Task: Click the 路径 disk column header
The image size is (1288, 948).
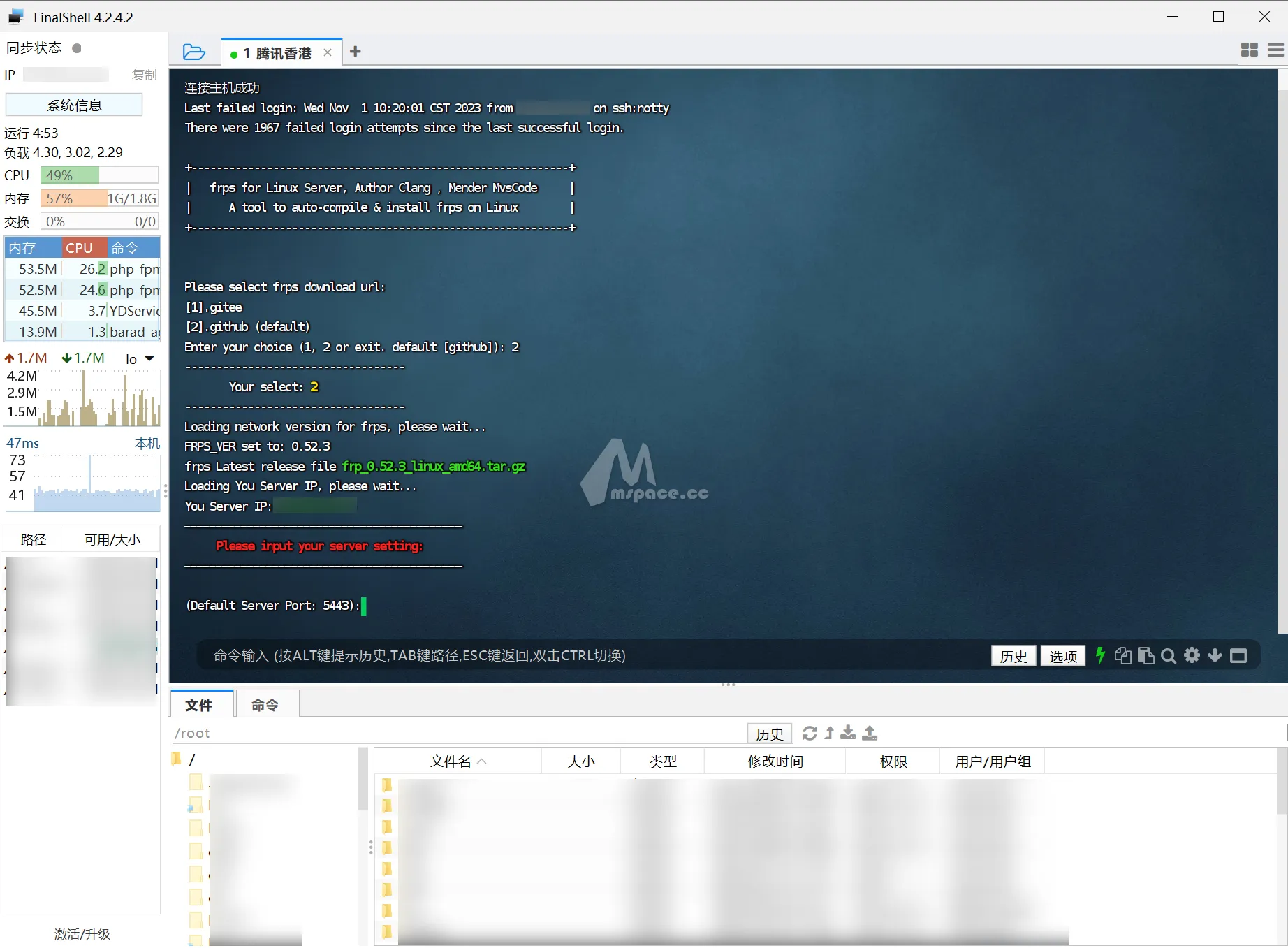Action: tap(34, 540)
